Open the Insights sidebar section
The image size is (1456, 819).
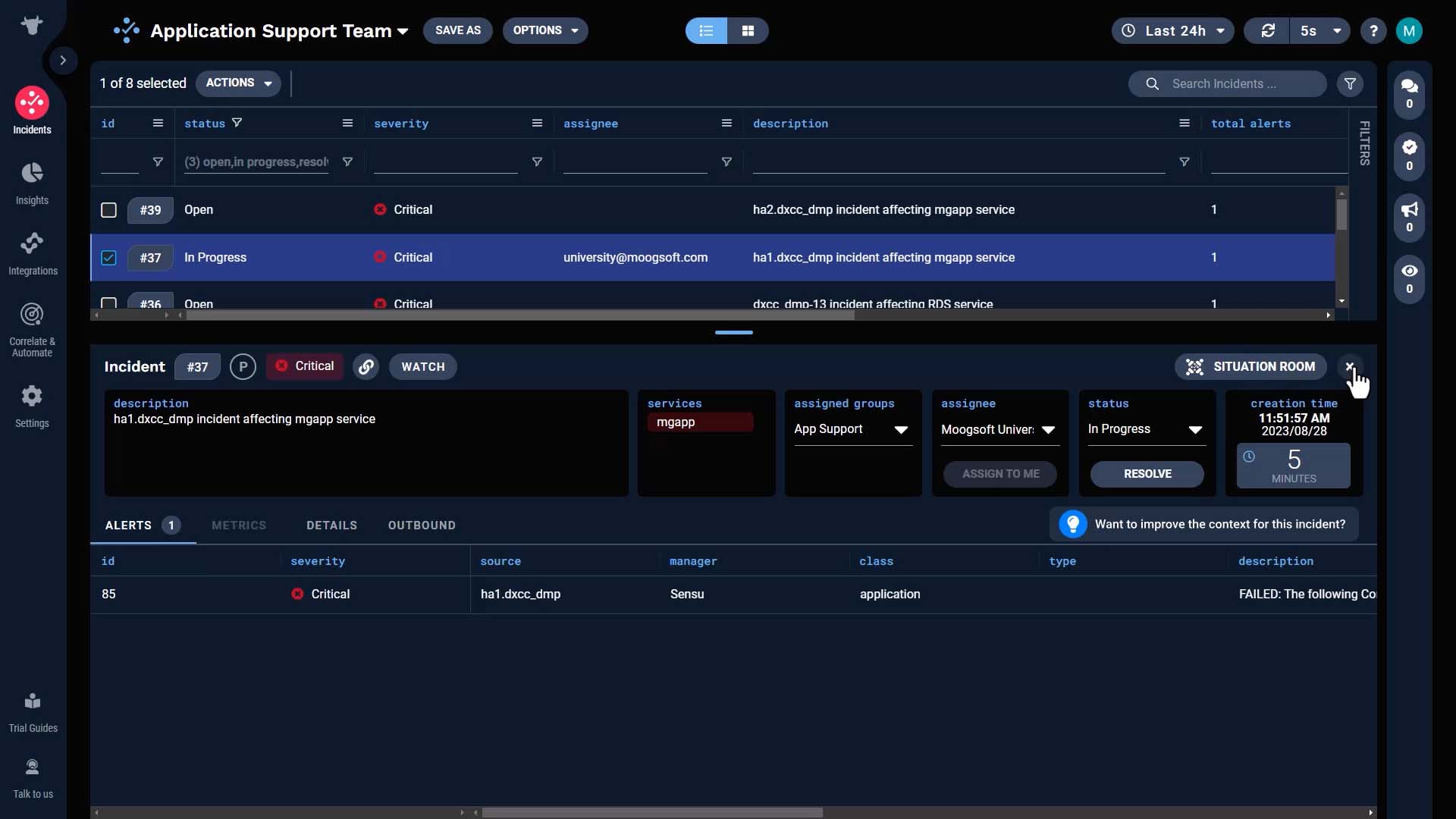(x=32, y=184)
